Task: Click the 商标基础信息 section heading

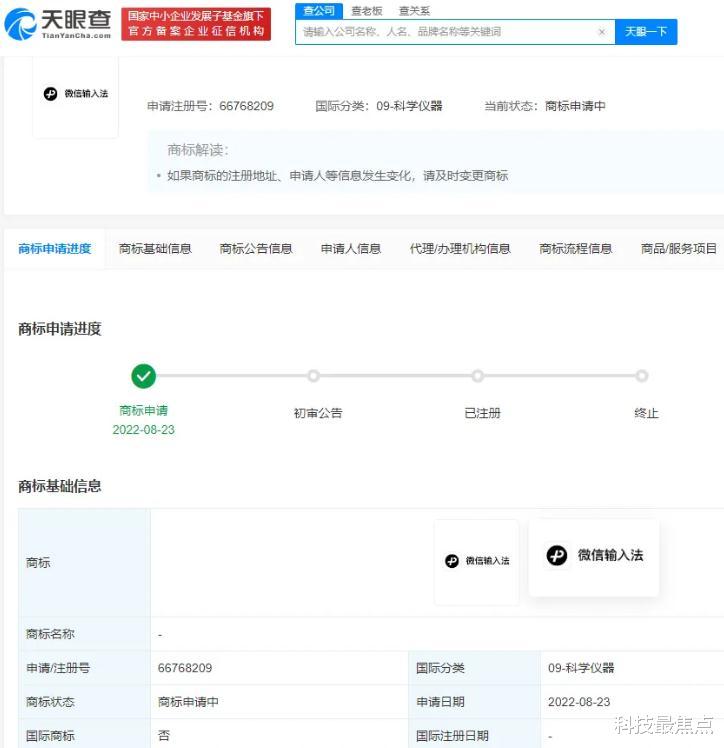Action: pos(60,487)
